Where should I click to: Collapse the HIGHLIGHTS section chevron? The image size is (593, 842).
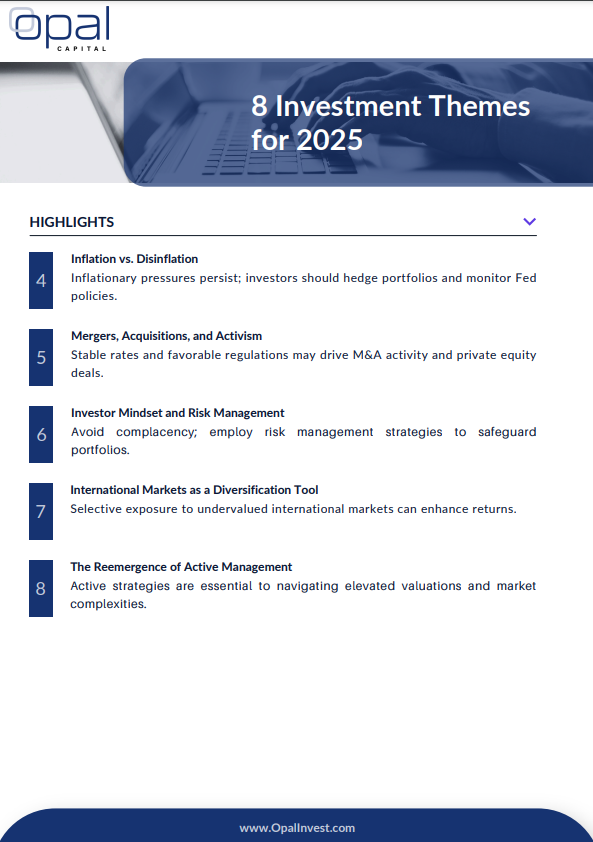[529, 222]
